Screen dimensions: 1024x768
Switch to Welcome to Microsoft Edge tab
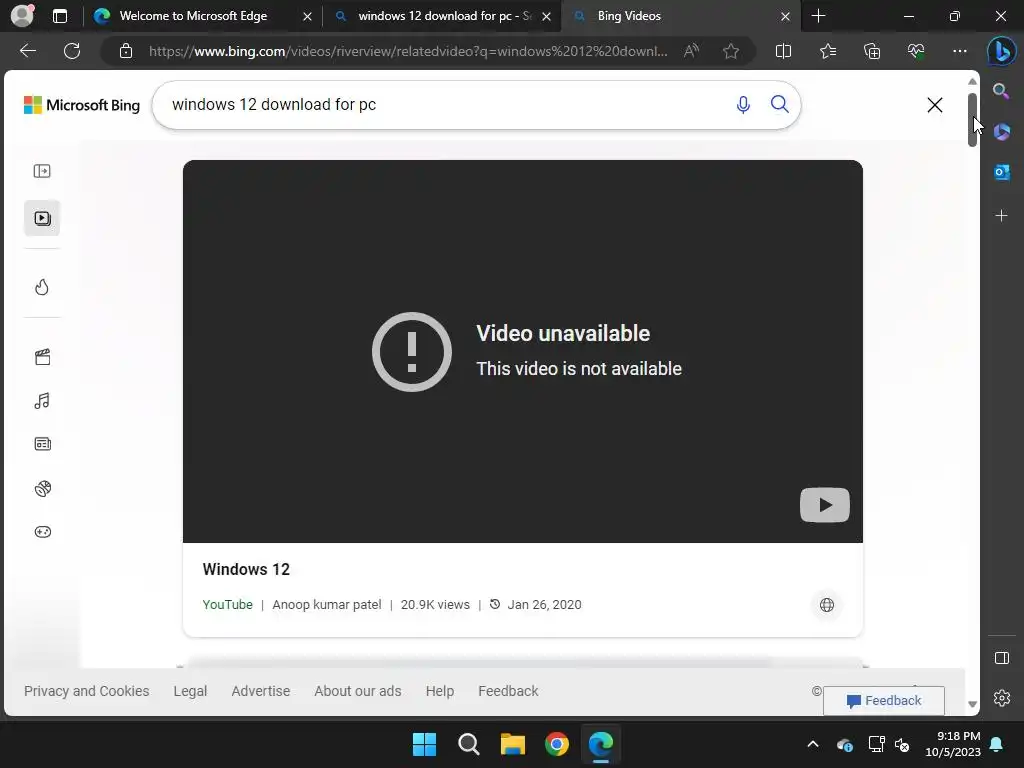click(193, 16)
